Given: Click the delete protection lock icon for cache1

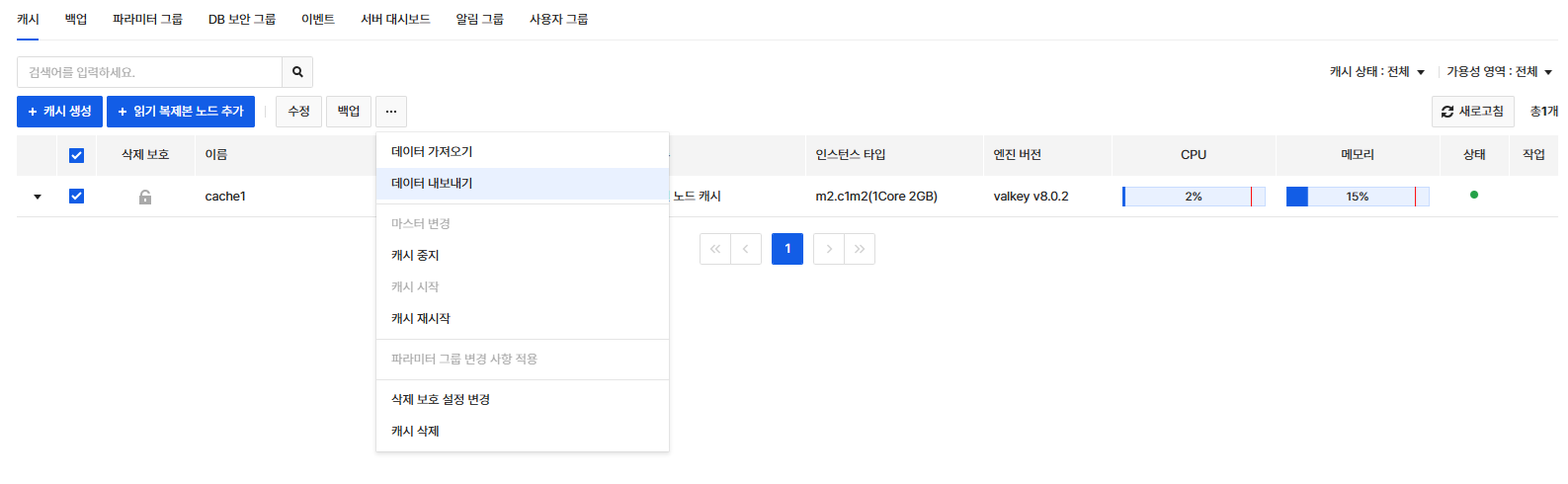Looking at the screenshot, I should pos(145,197).
